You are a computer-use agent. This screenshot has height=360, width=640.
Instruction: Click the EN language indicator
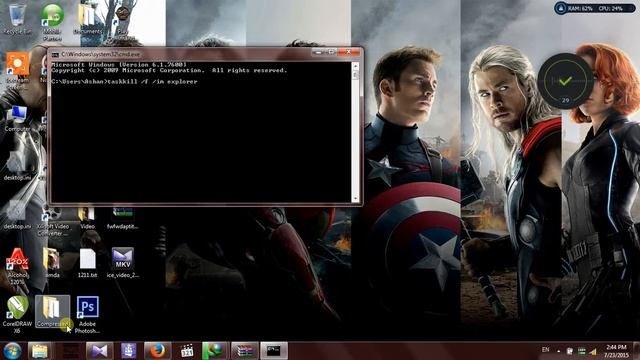coord(545,350)
